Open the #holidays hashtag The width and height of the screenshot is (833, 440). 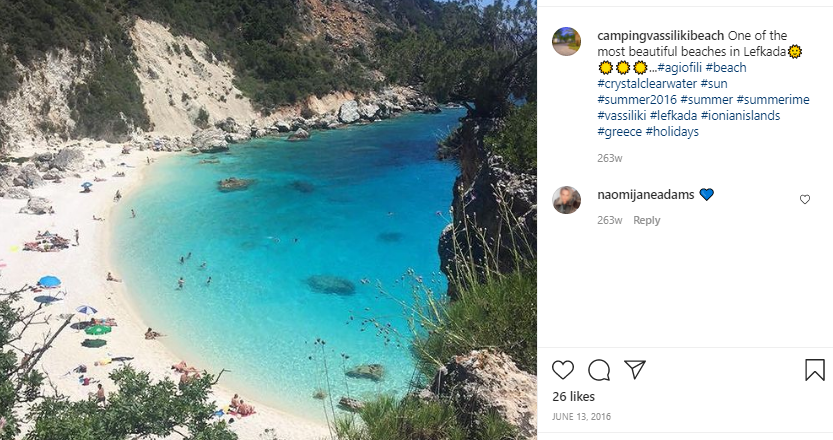pyautogui.click(x=672, y=131)
